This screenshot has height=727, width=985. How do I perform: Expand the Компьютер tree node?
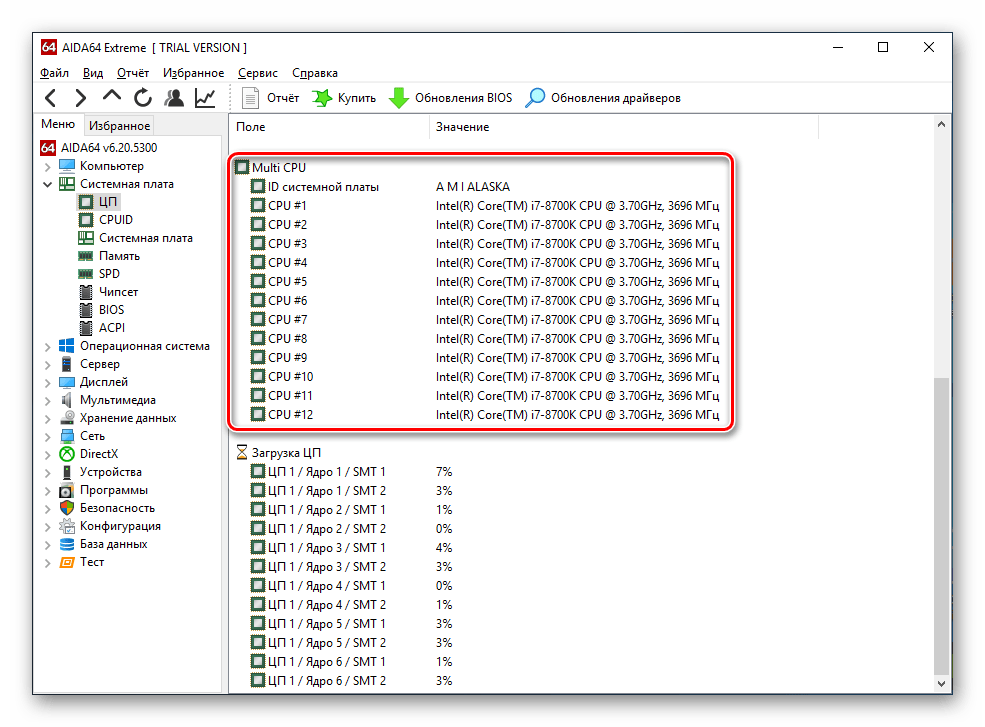(47, 166)
